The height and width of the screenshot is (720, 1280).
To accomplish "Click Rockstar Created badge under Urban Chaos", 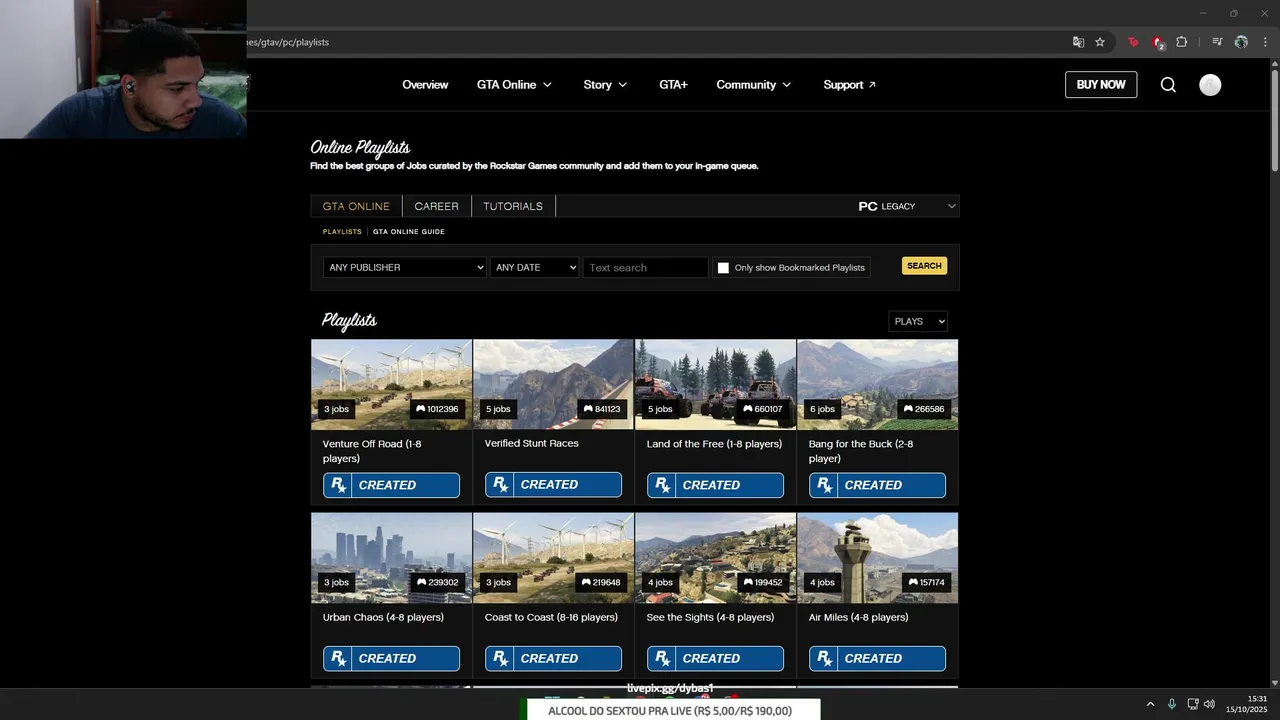I will (391, 658).
